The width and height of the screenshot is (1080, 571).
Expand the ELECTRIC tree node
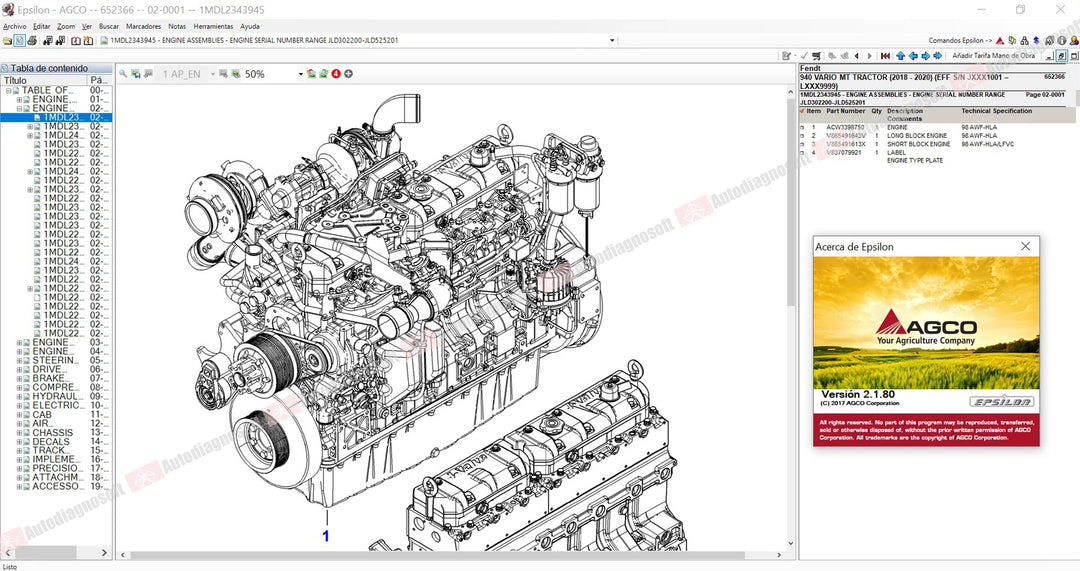(19, 405)
